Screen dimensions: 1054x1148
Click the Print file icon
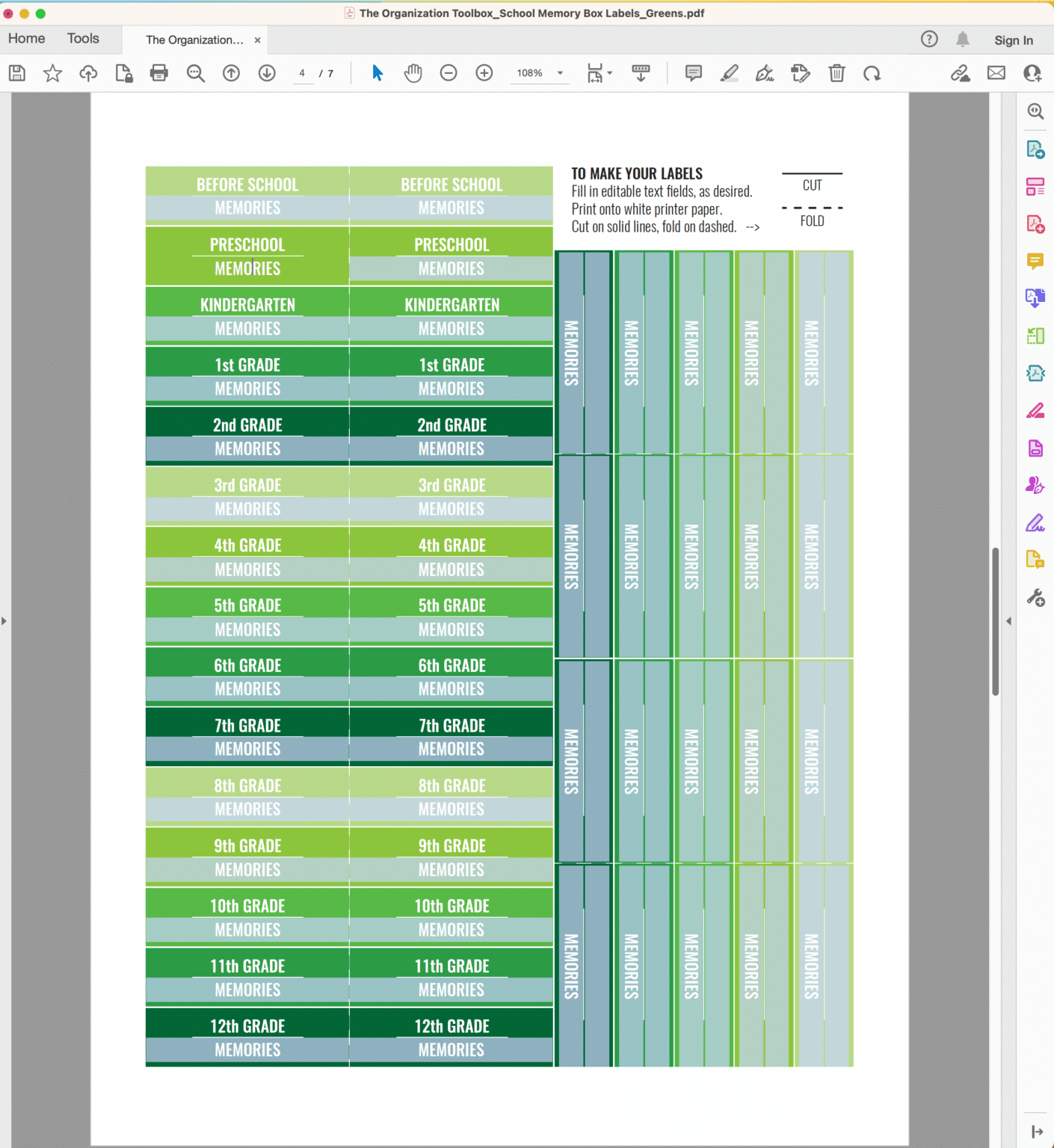159,73
